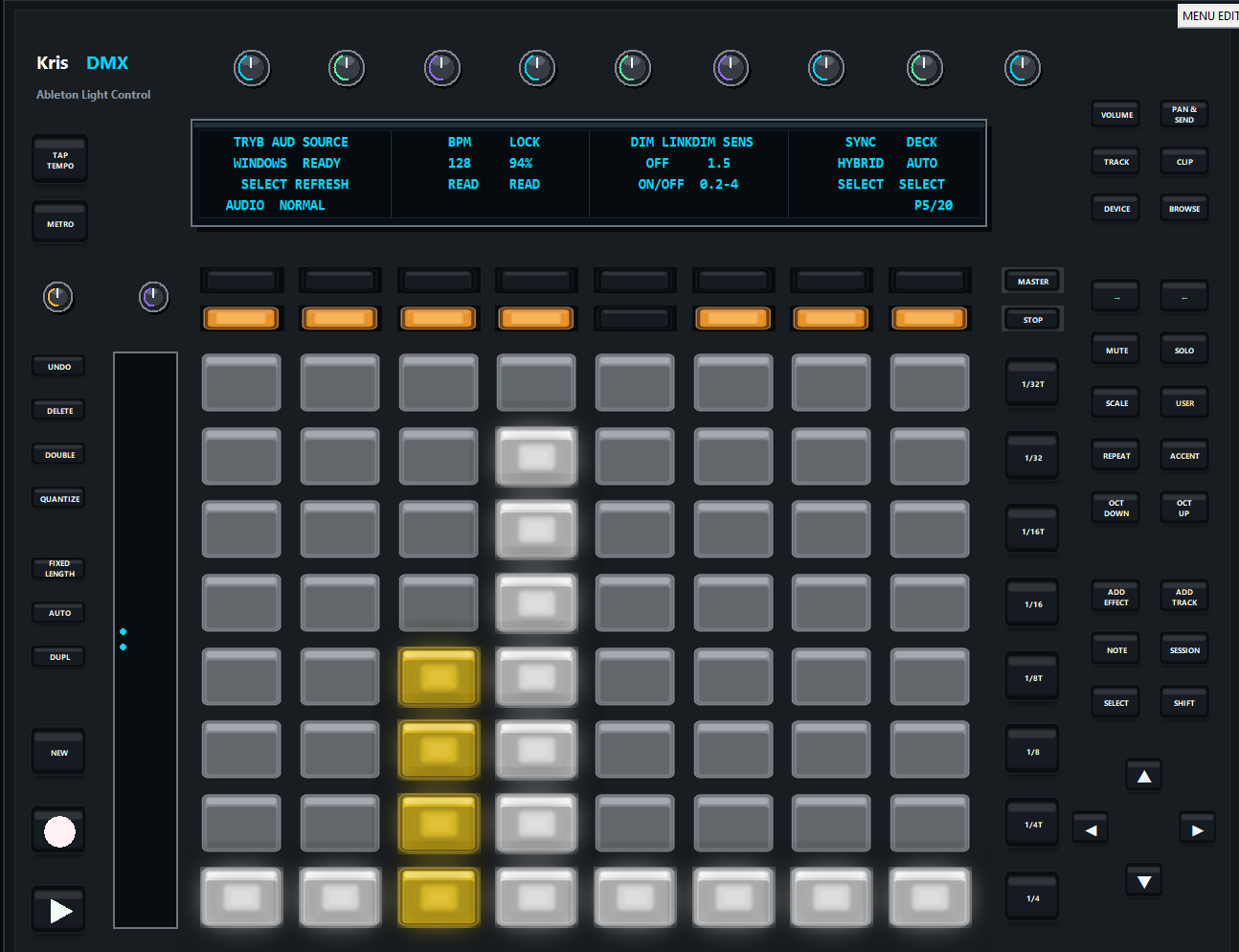Screen dimensions: 1239x952
Task: Click the QUANTIZE button
Action: pos(59,499)
